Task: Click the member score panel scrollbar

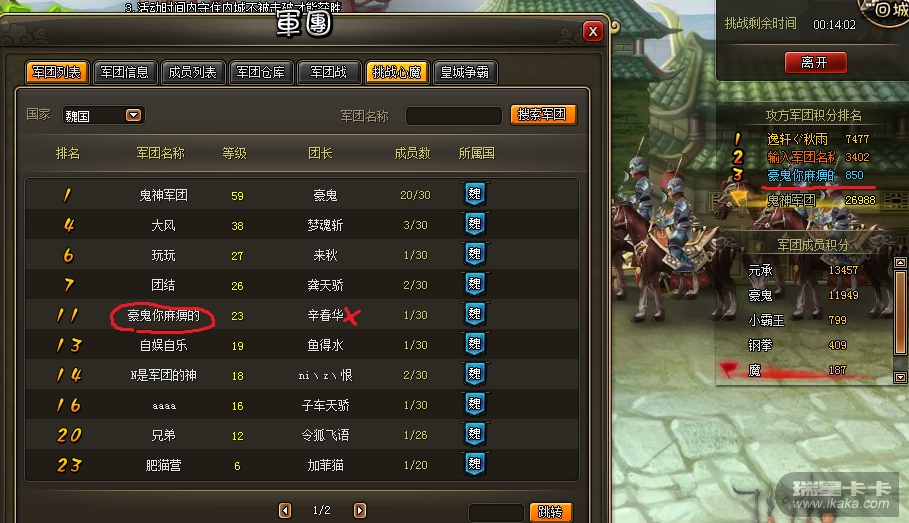Action: pos(900,313)
